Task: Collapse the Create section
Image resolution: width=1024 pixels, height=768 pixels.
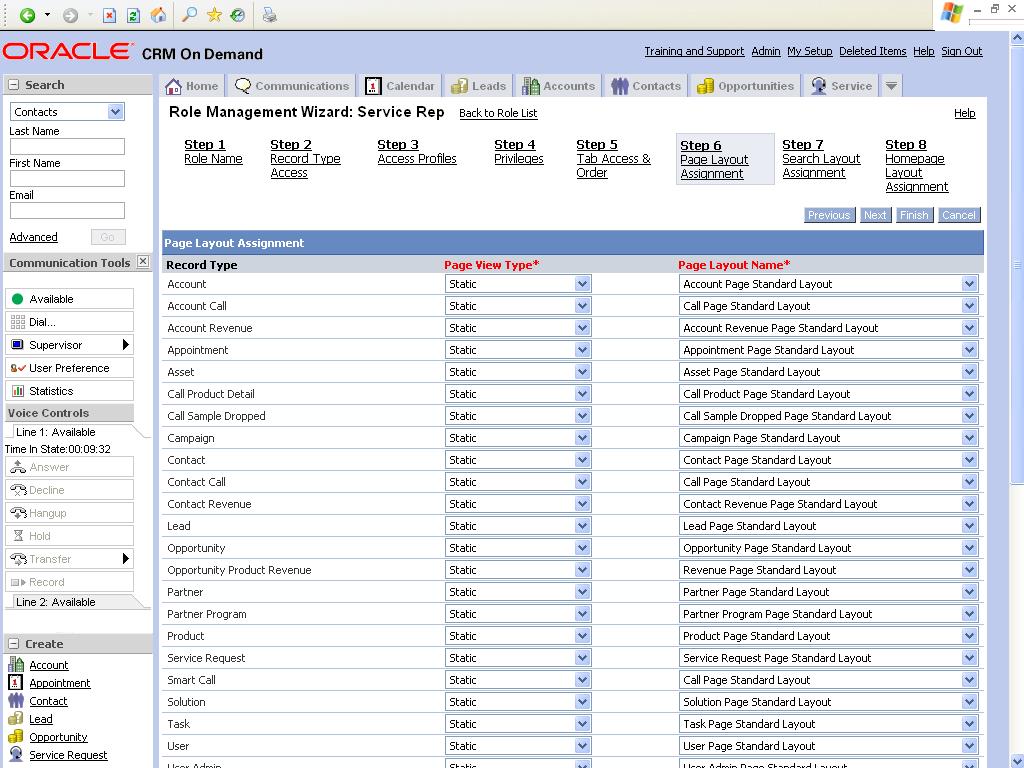Action: click(13, 644)
